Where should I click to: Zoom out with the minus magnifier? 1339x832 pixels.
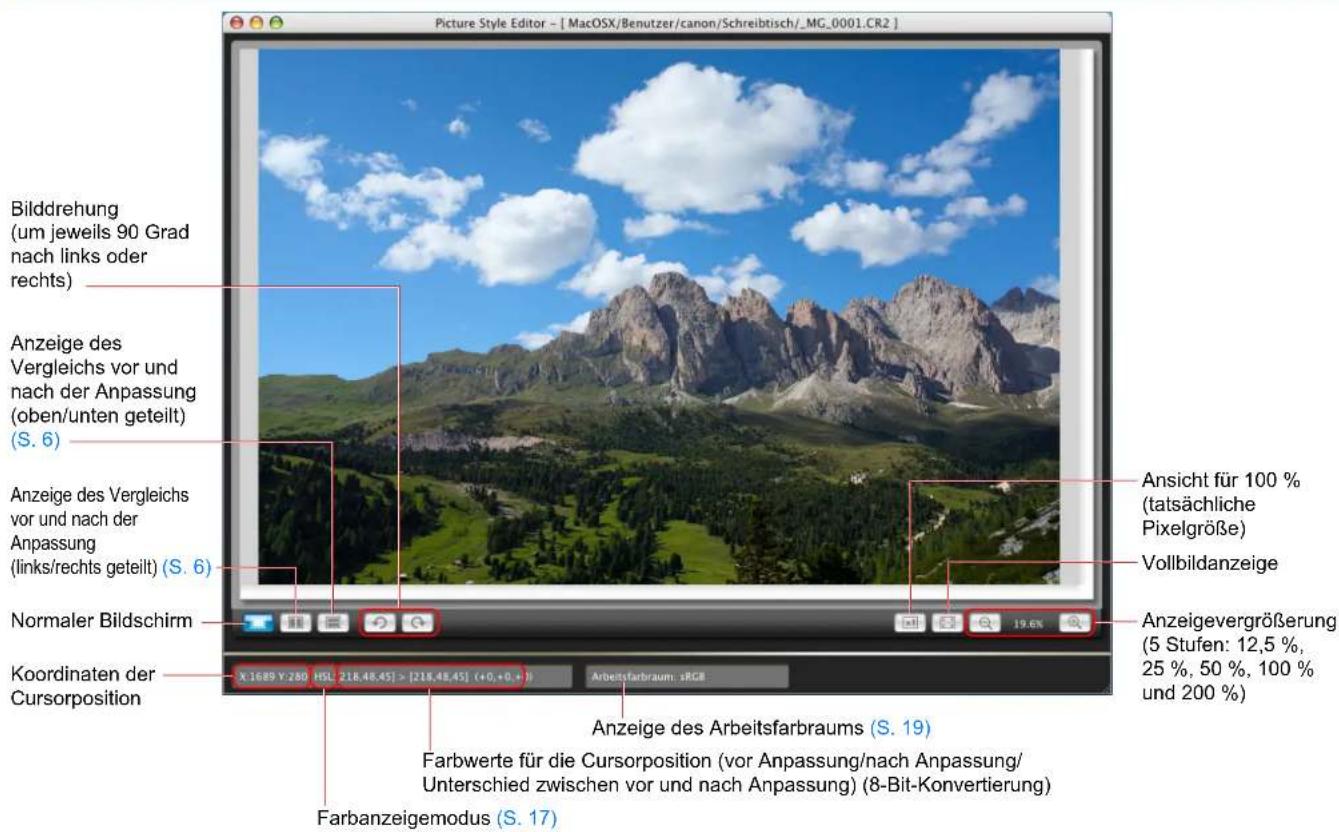point(984,622)
